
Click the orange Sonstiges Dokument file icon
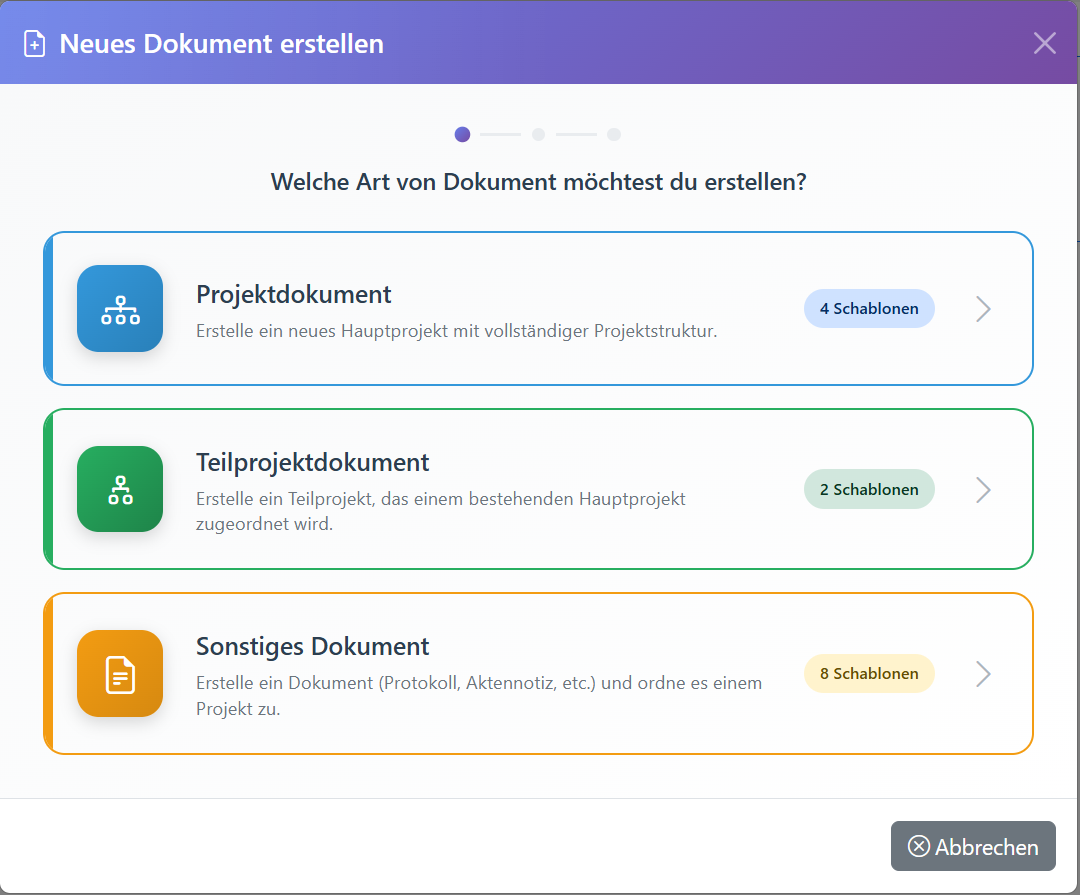[x=119, y=673]
